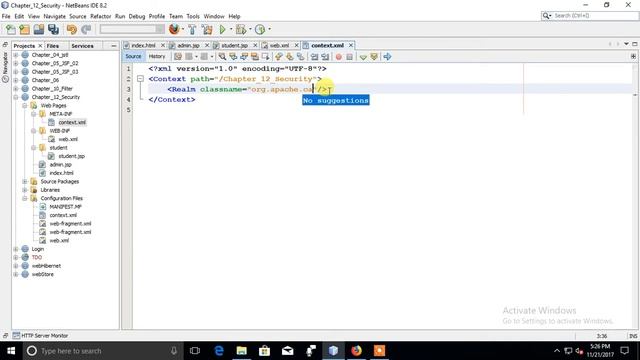This screenshot has width=640, height=360.
Task: Click the Build Project hammer icon
Action: coord(192,29)
